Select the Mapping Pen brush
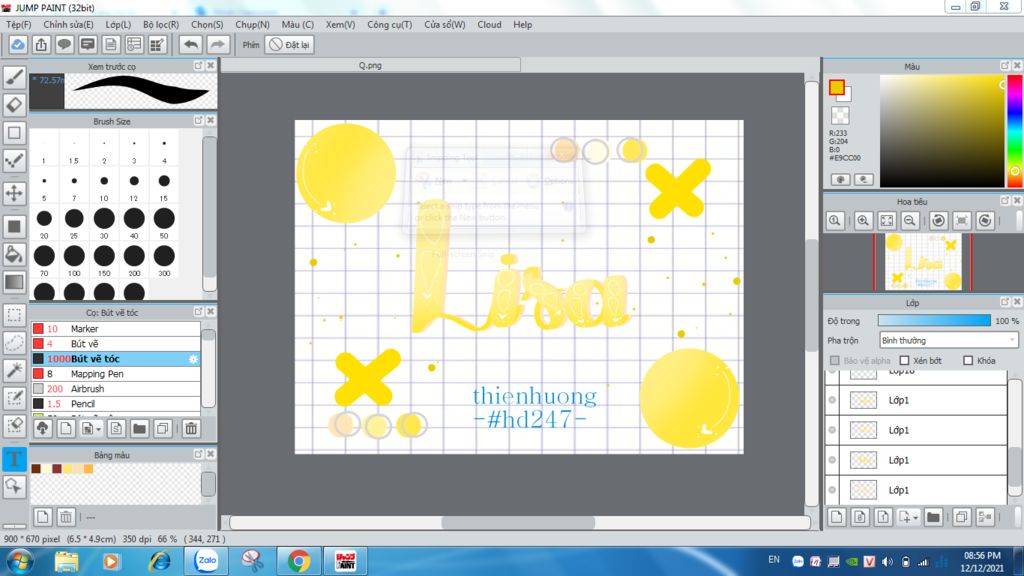 (116, 374)
